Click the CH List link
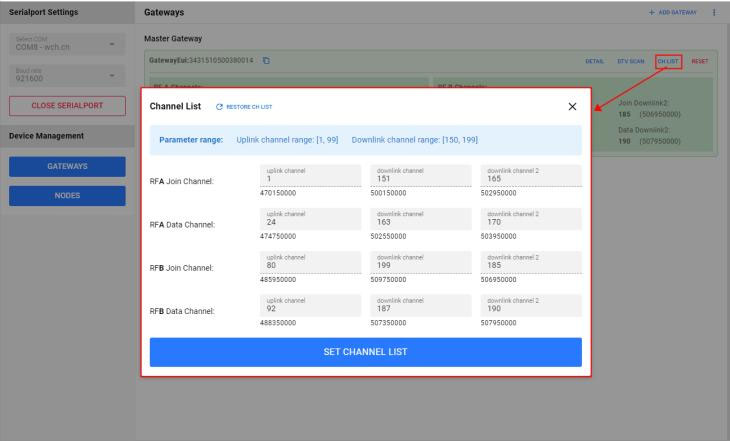The width and height of the screenshot is (730, 441). point(668,62)
